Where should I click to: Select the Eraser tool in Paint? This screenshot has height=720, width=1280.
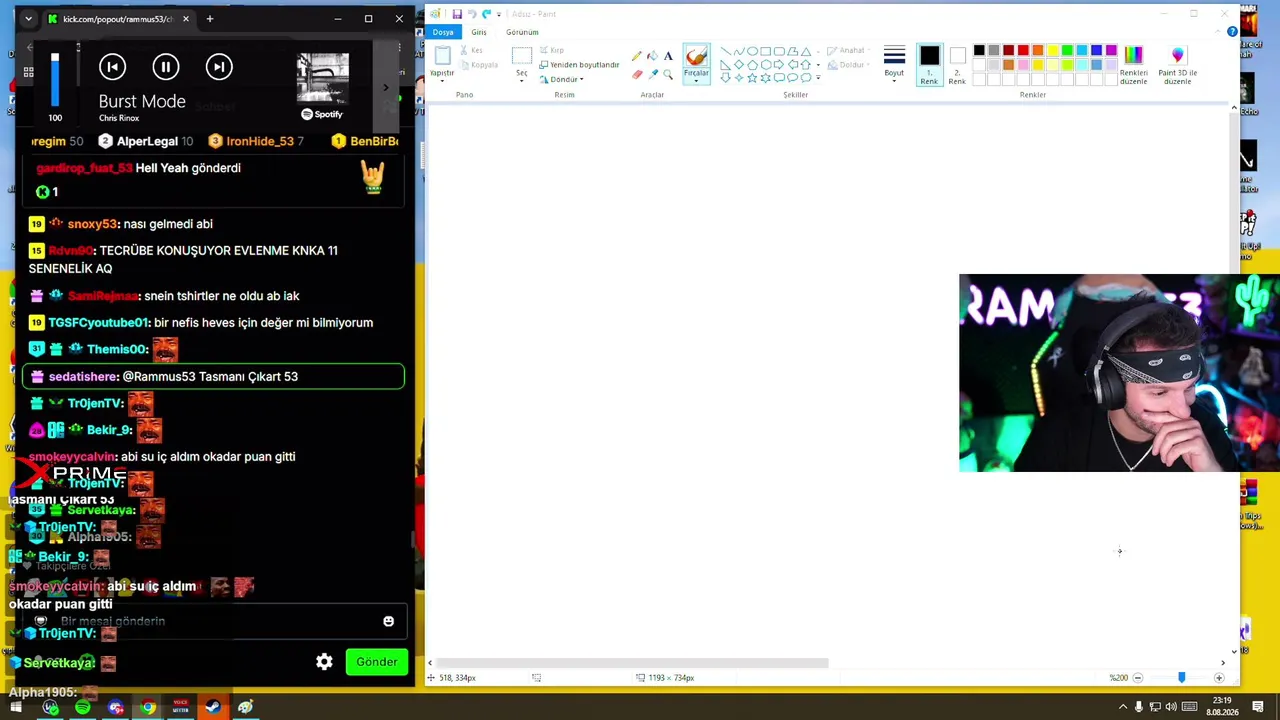[637, 74]
